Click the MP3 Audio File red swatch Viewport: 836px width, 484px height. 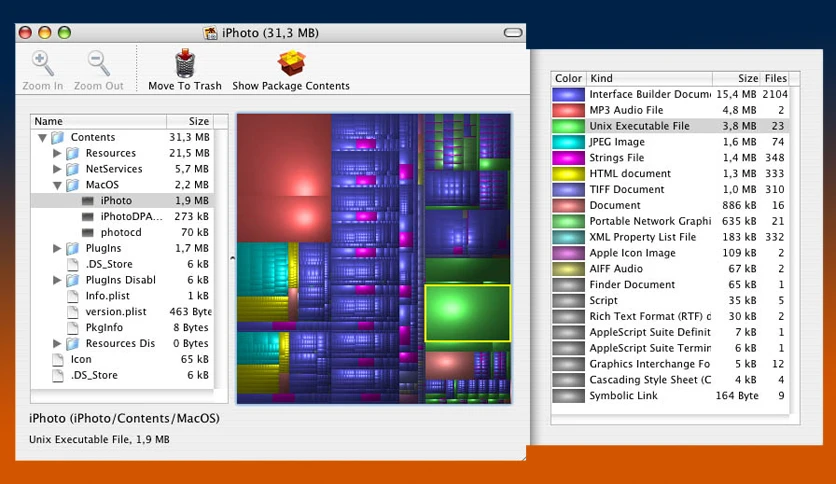[x=568, y=110]
